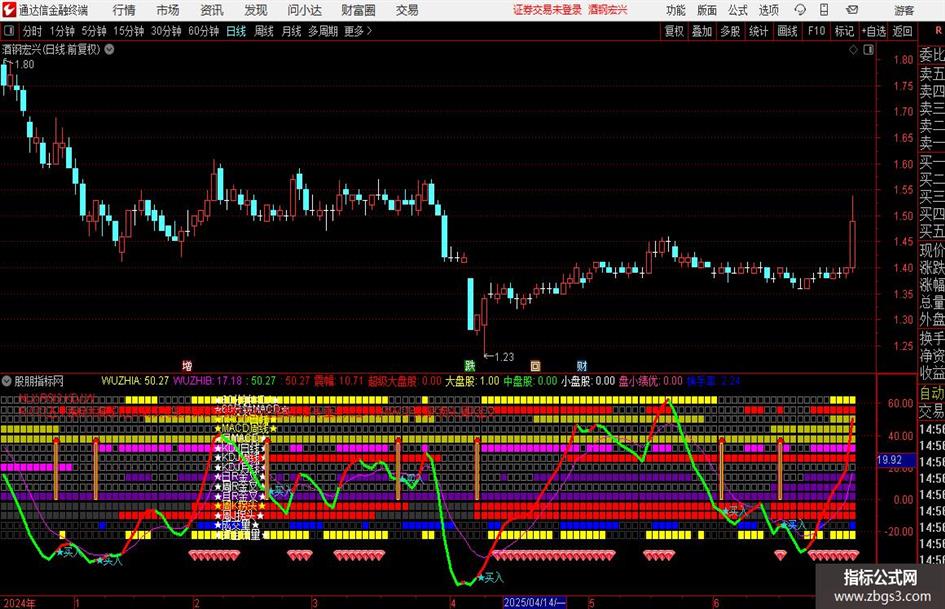Open the 行情 menu
945x609 pixels.
[124, 10]
